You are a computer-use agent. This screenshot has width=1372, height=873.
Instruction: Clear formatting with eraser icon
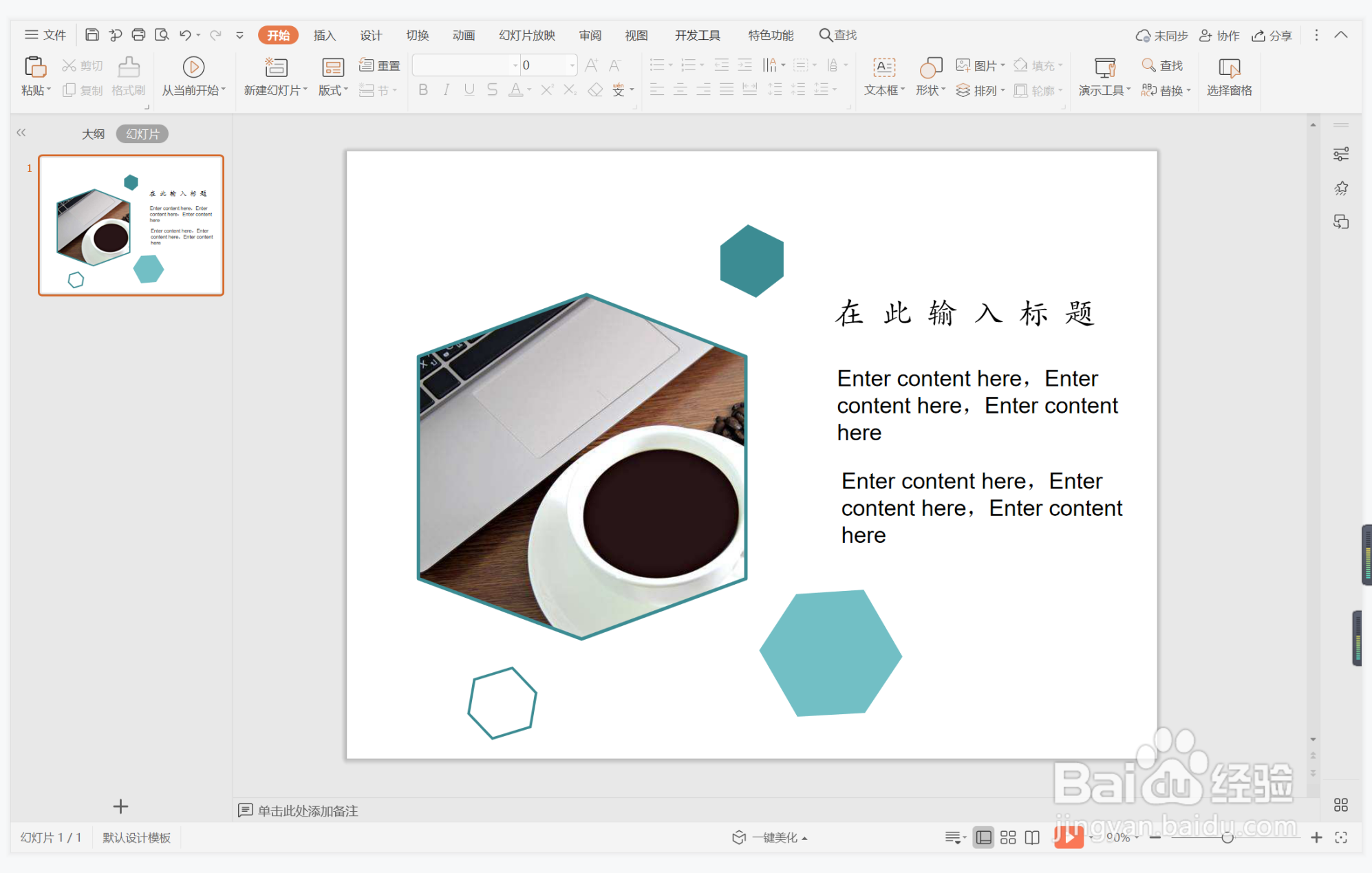[595, 89]
